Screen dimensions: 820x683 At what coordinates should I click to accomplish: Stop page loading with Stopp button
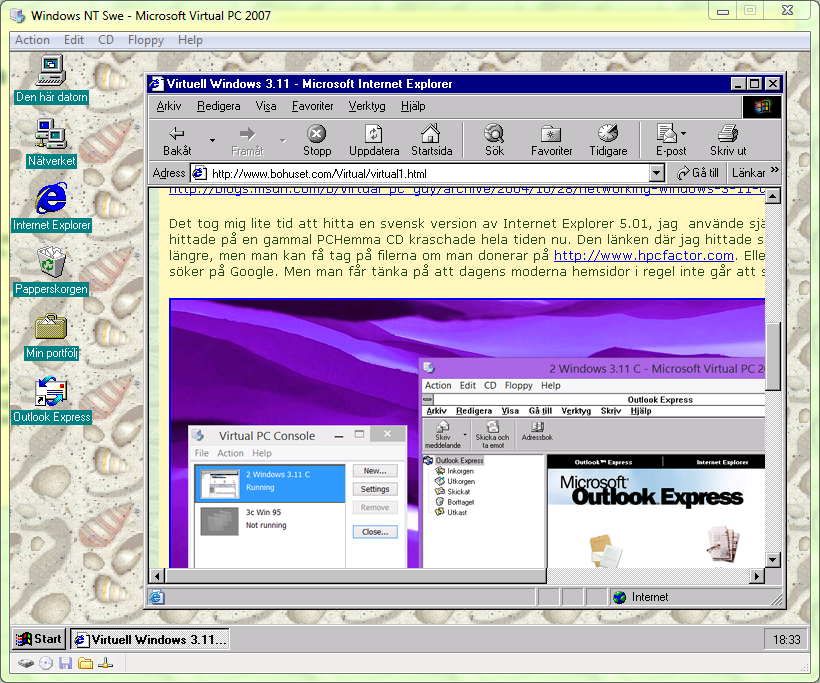(317, 141)
